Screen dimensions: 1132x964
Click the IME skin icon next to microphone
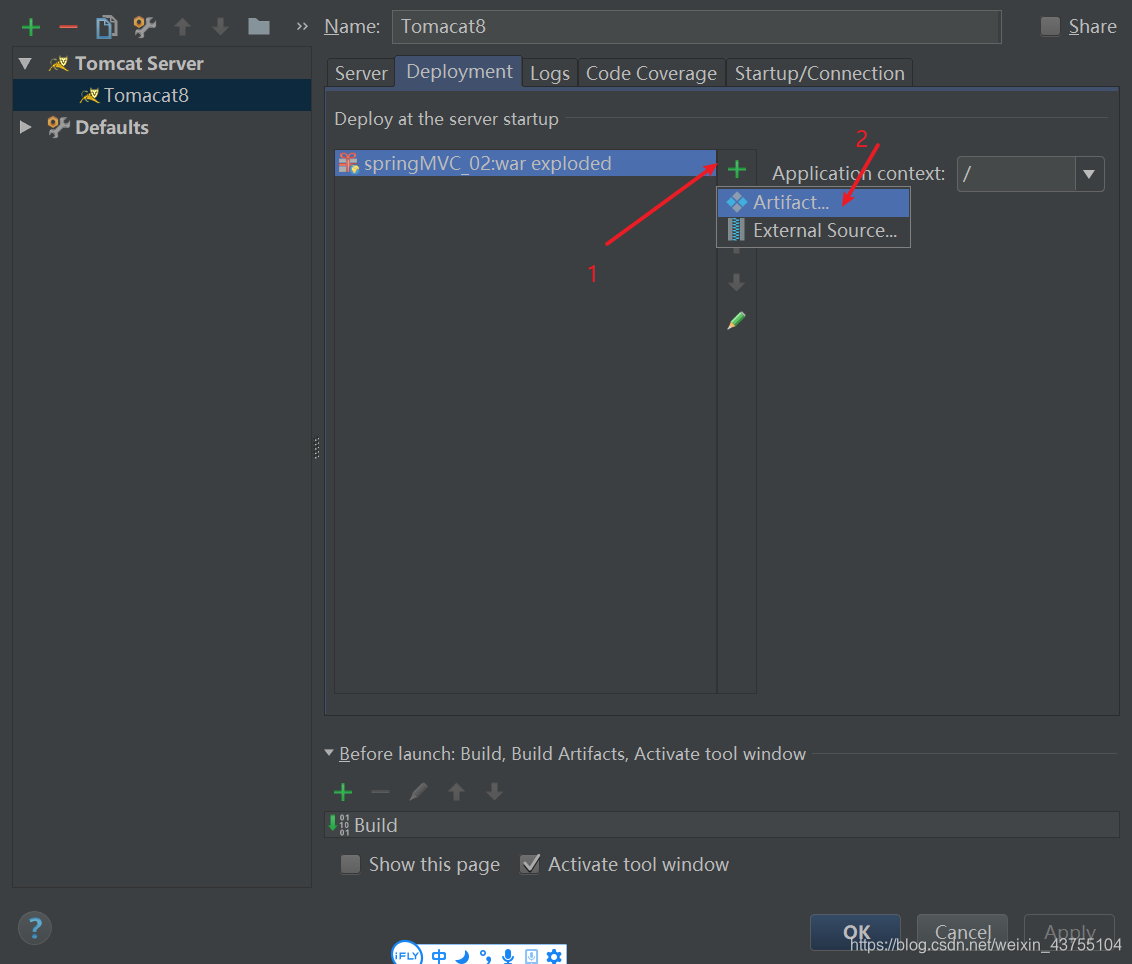[x=531, y=956]
